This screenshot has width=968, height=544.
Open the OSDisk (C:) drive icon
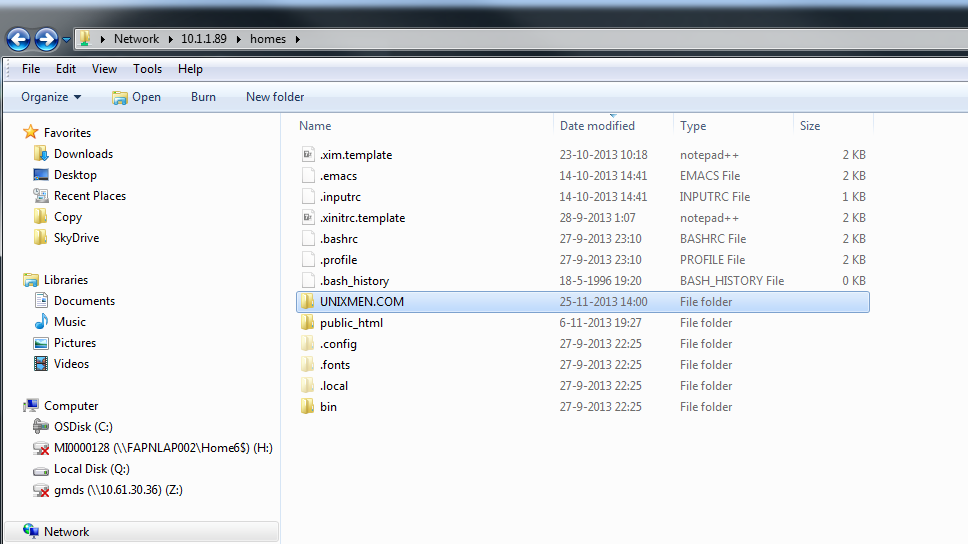[41, 426]
